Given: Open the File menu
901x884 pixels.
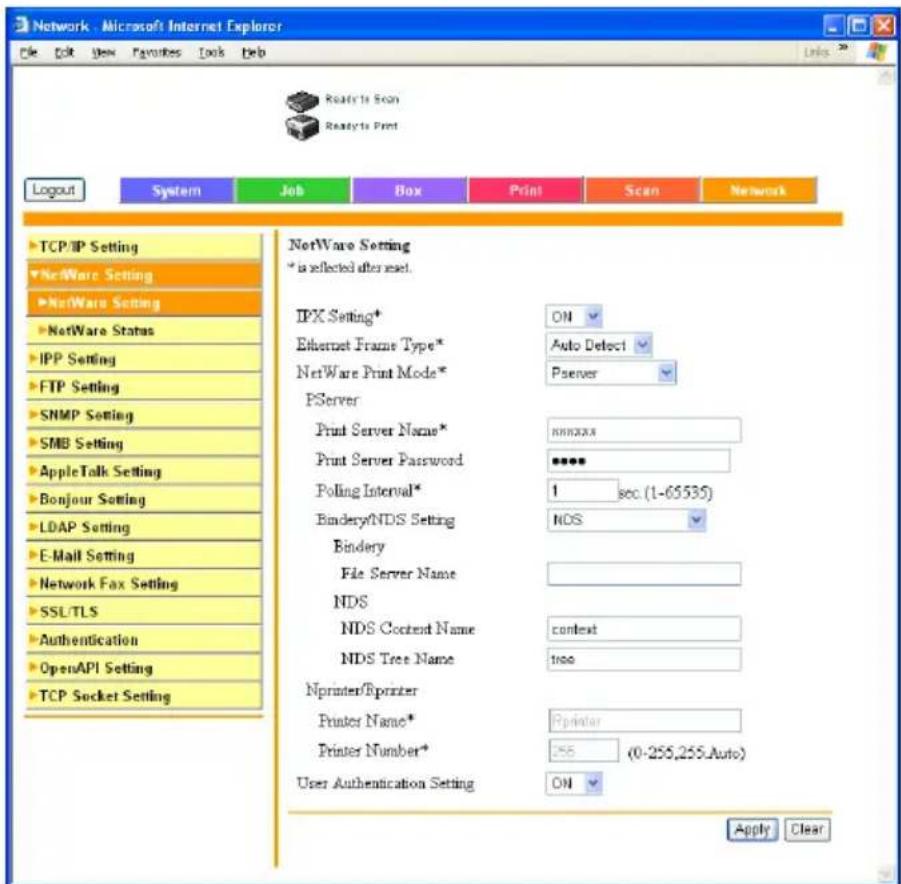Looking at the screenshot, I should 29,52.
